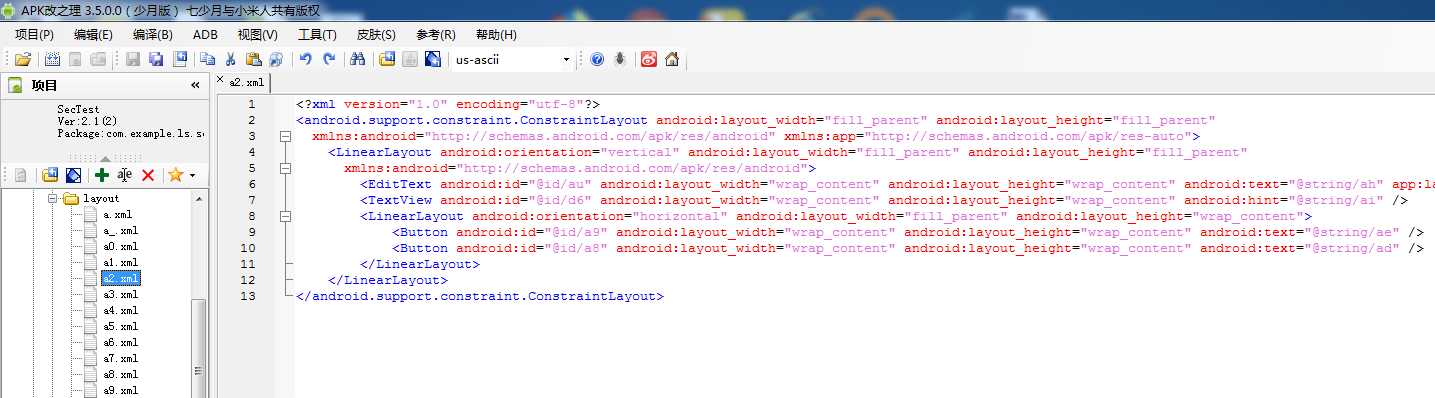
Task: Close the a2.xml tab with its X
Action: click(x=220, y=79)
